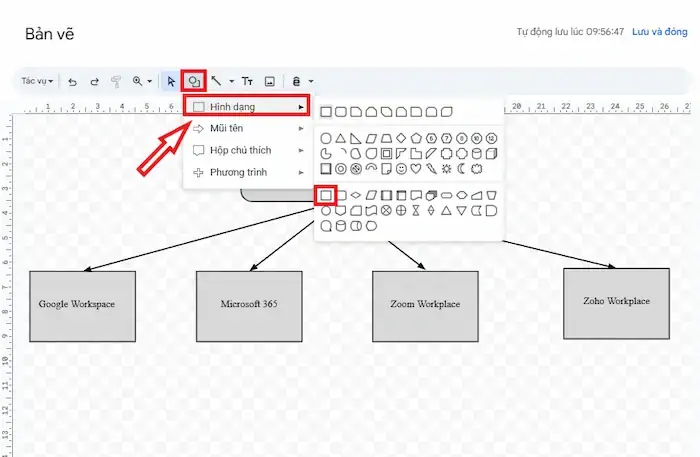Pick the flowchart inverted triangle merge shape

(461, 211)
